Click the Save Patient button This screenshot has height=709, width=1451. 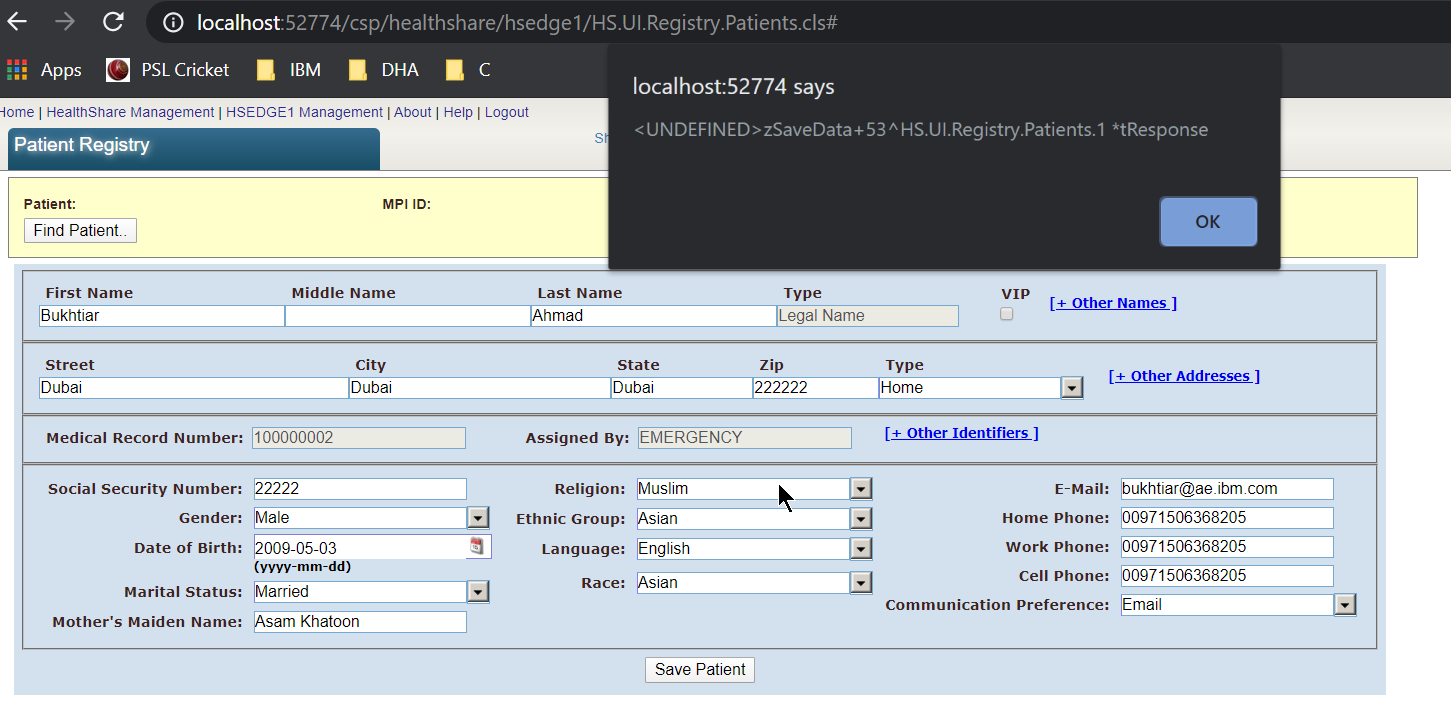(699, 669)
